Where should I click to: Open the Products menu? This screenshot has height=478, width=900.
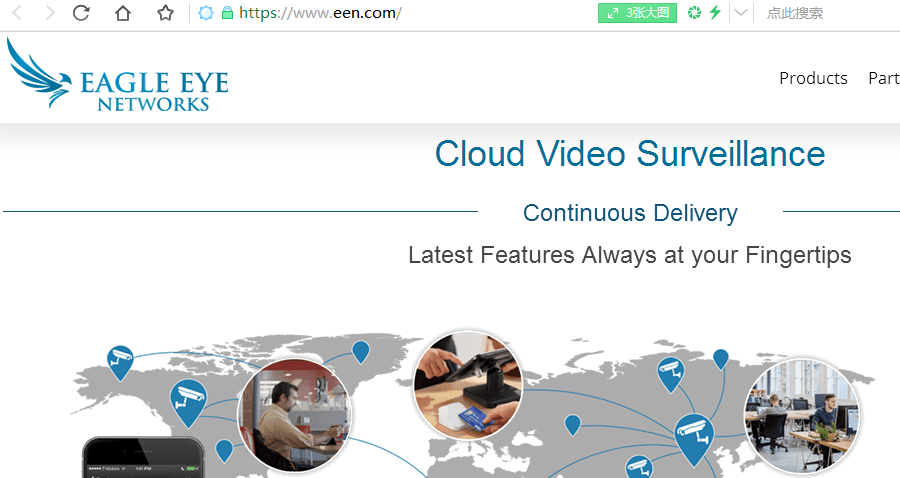coord(813,78)
